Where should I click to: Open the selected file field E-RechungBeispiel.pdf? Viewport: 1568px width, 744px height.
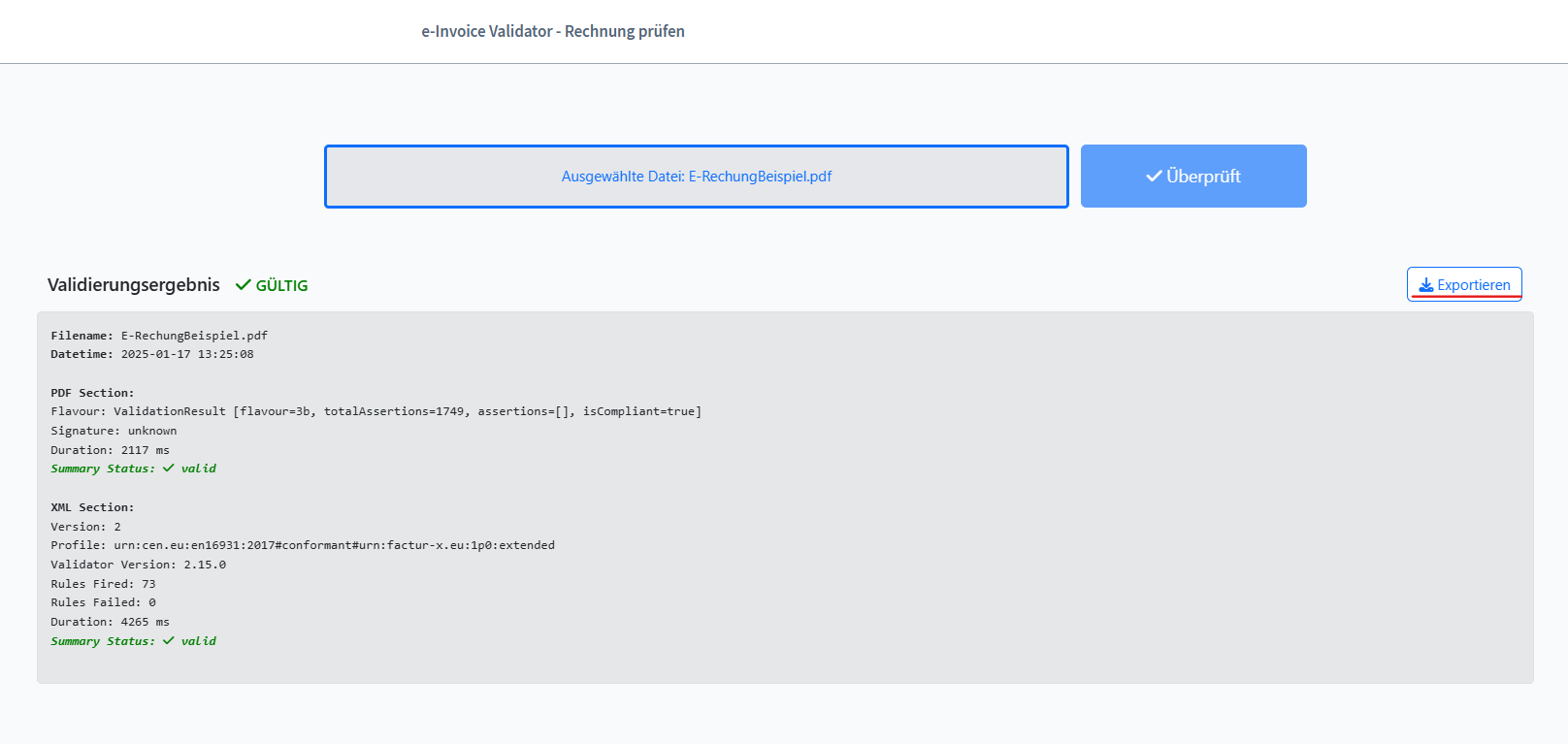coord(697,177)
